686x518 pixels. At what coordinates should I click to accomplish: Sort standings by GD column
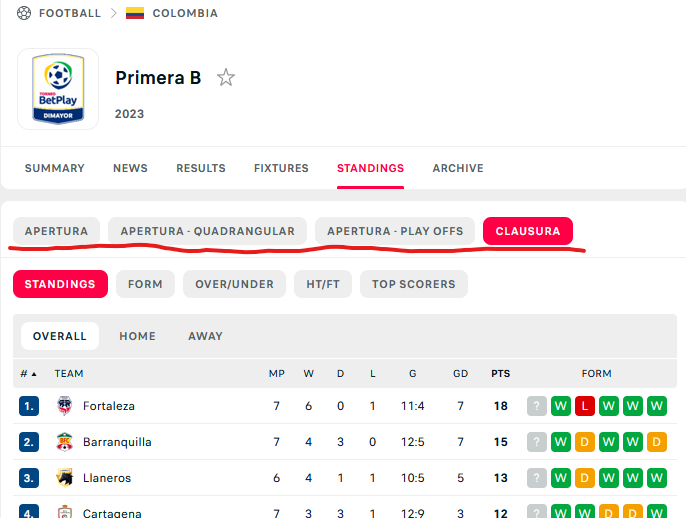[460, 374]
